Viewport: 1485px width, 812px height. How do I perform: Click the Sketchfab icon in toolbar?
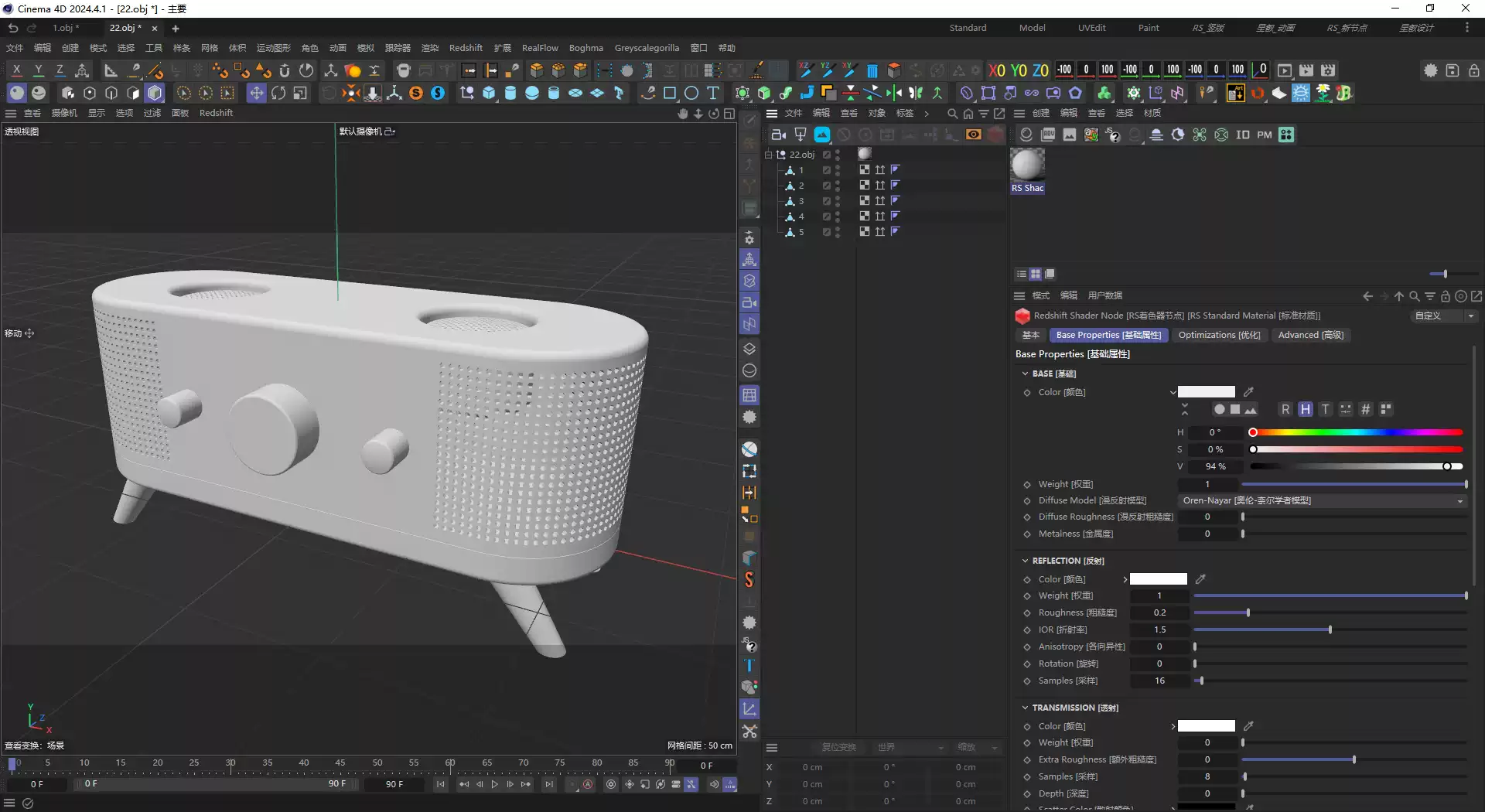438,93
